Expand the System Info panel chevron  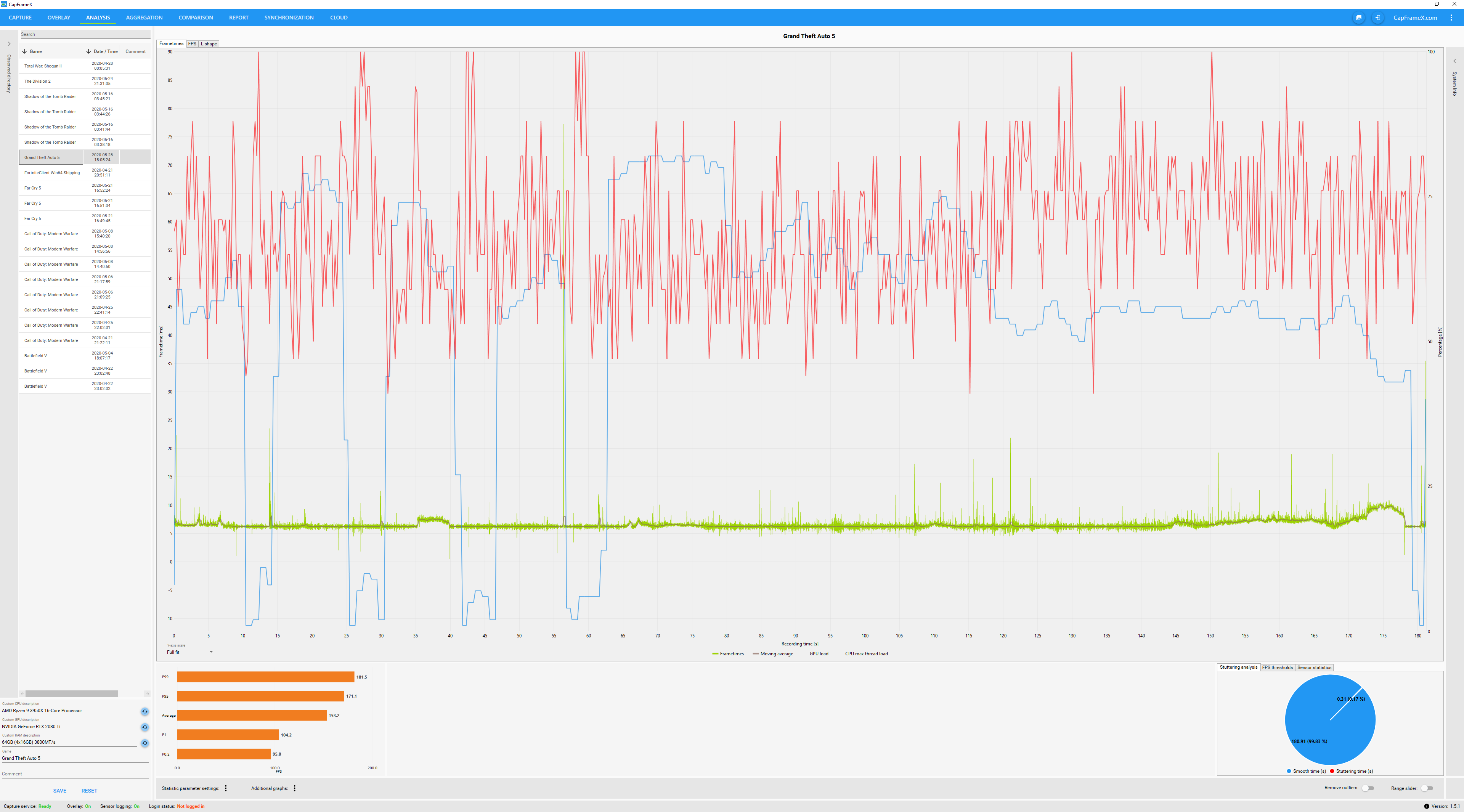tap(1455, 61)
